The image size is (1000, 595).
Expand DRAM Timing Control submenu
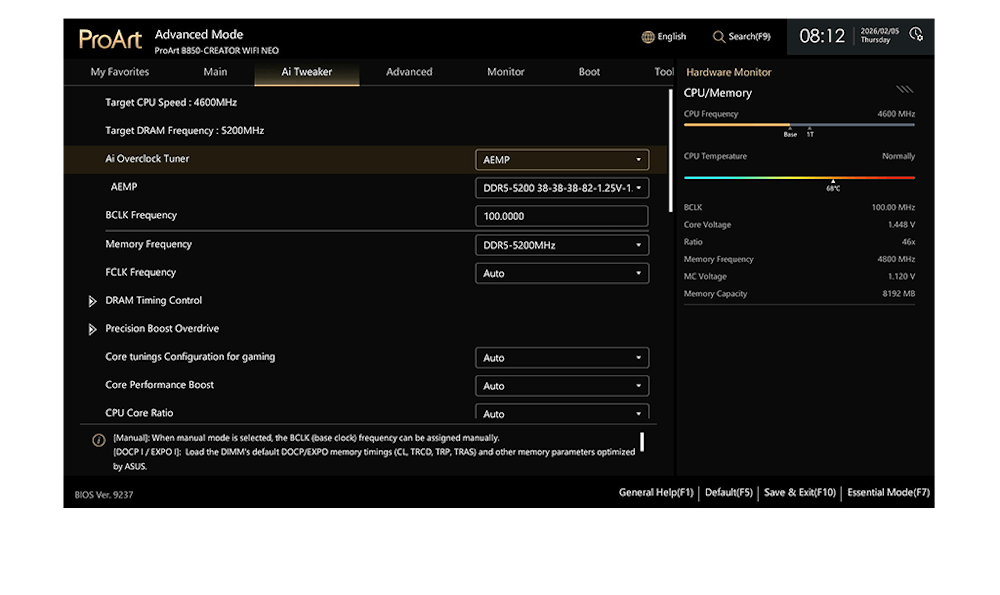pos(92,301)
